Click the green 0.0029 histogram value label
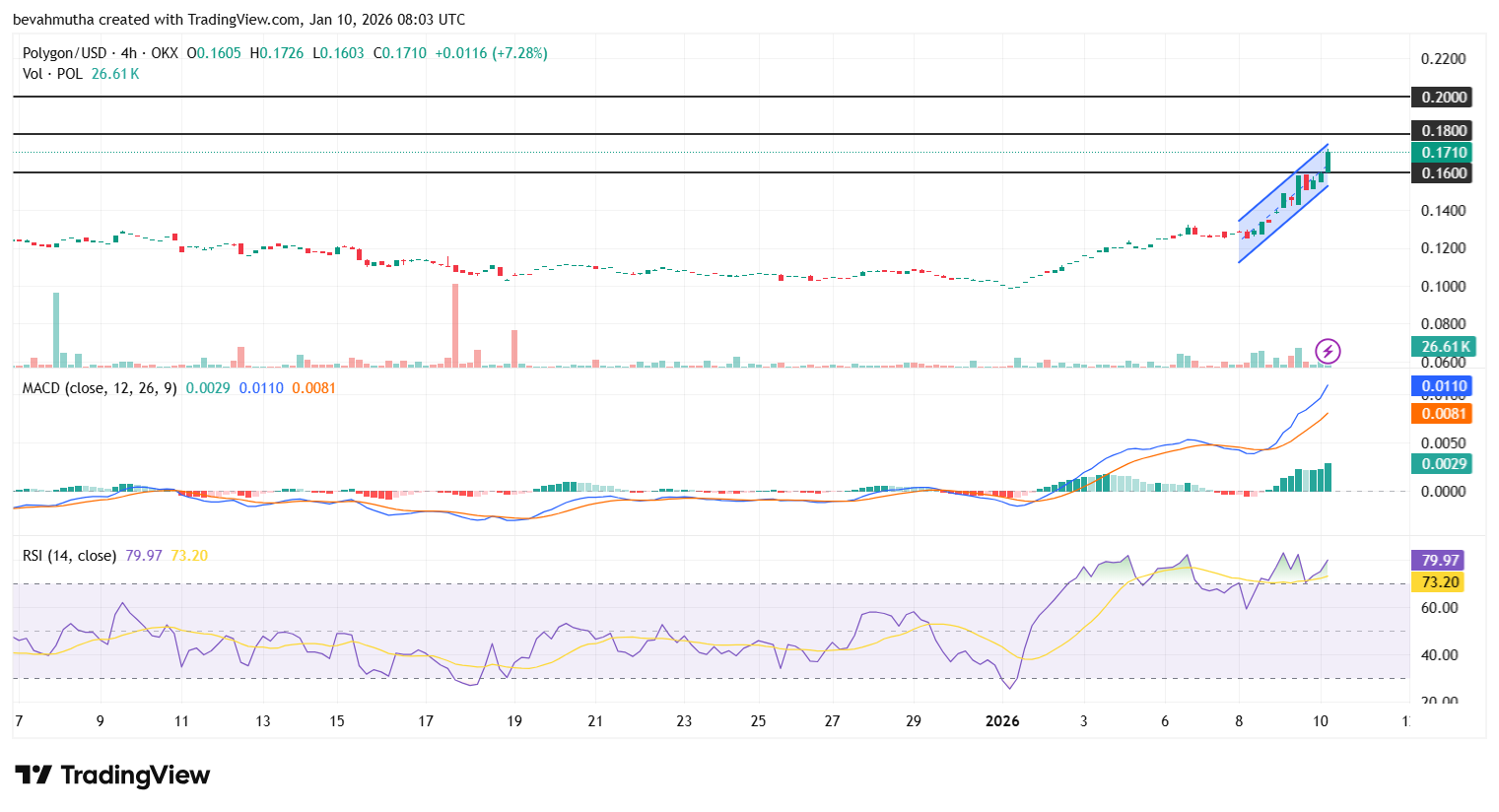The image size is (1499, 812). [x=1442, y=463]
